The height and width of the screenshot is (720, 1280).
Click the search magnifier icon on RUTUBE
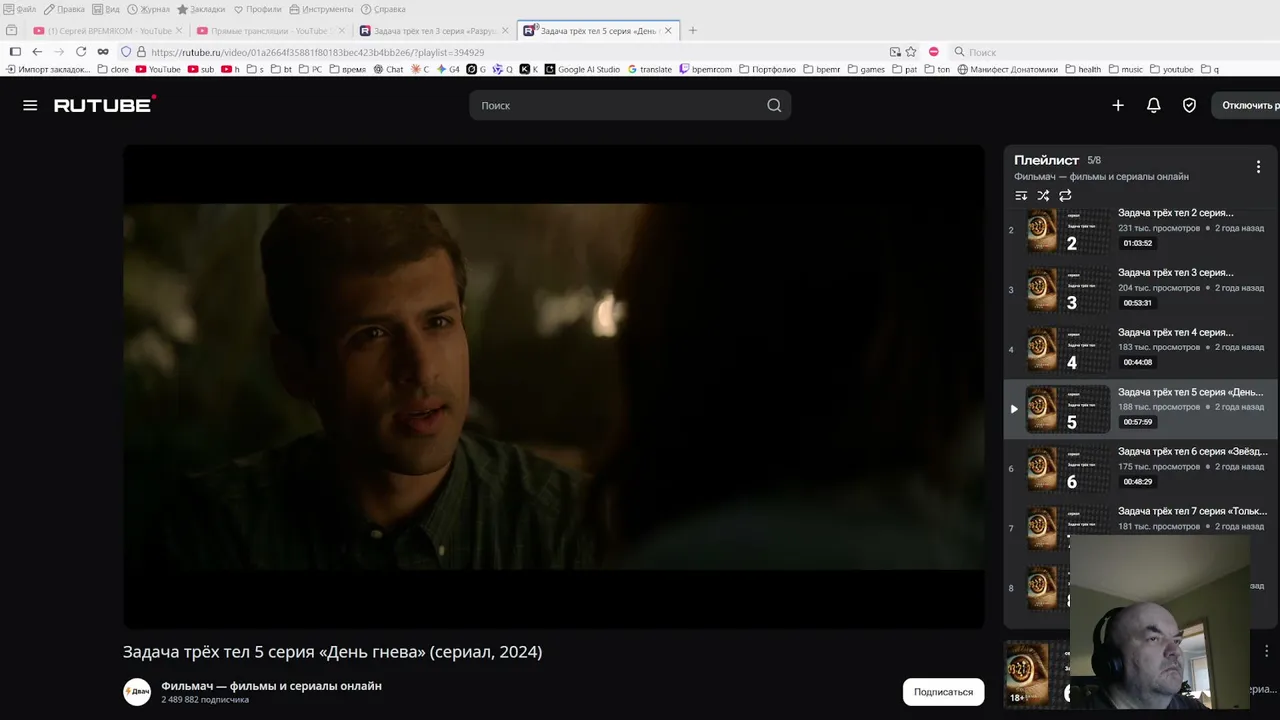click(774, 105)
